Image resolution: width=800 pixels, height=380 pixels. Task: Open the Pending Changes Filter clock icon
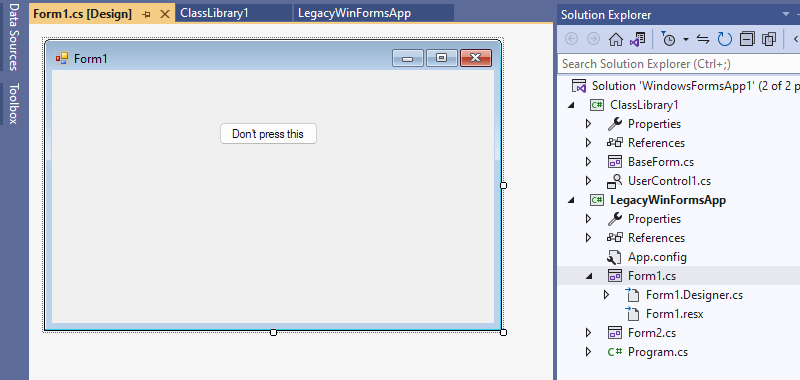click(x=668, y=39)
